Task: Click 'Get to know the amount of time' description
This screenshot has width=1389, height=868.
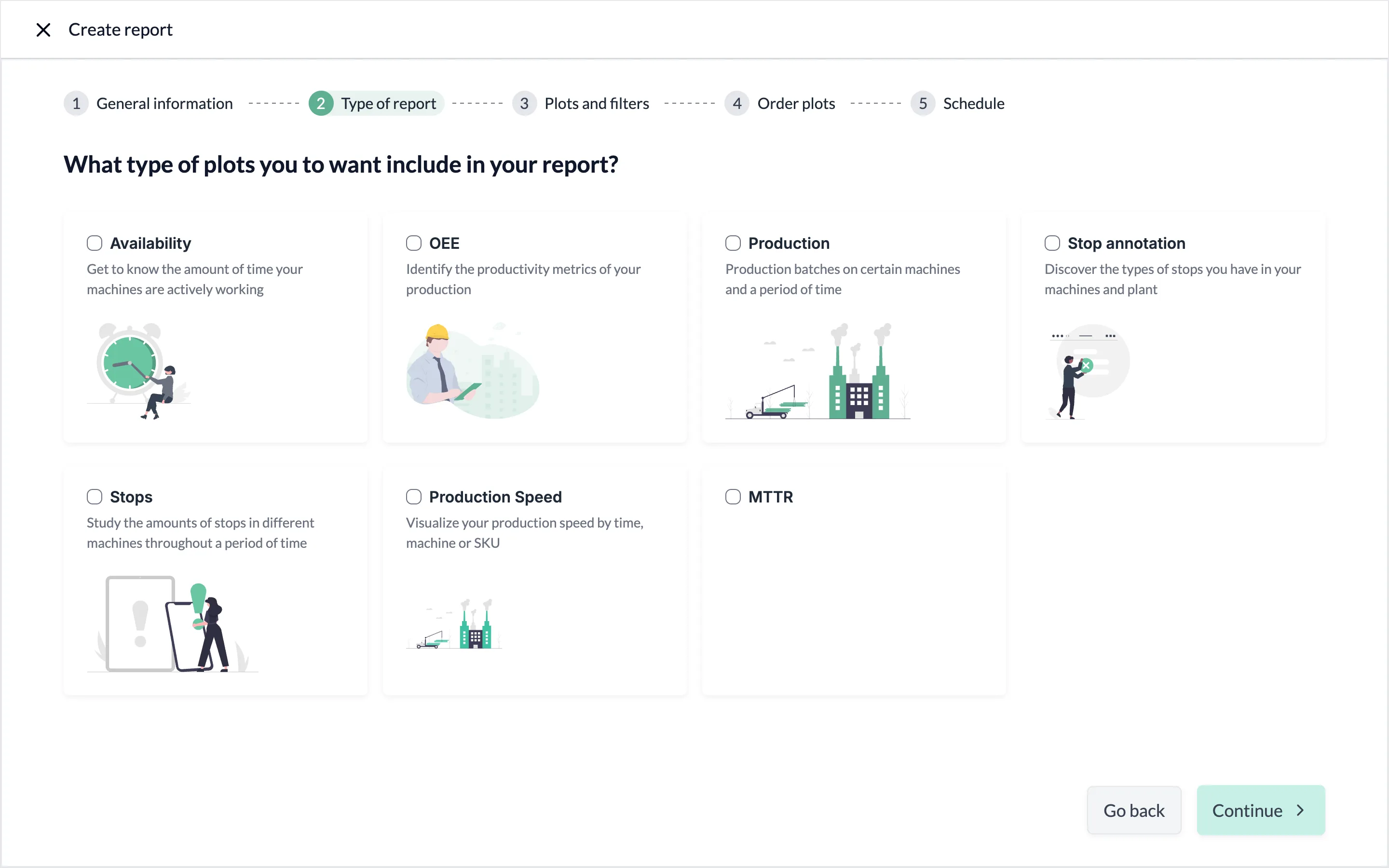Action: pos(194,279)
